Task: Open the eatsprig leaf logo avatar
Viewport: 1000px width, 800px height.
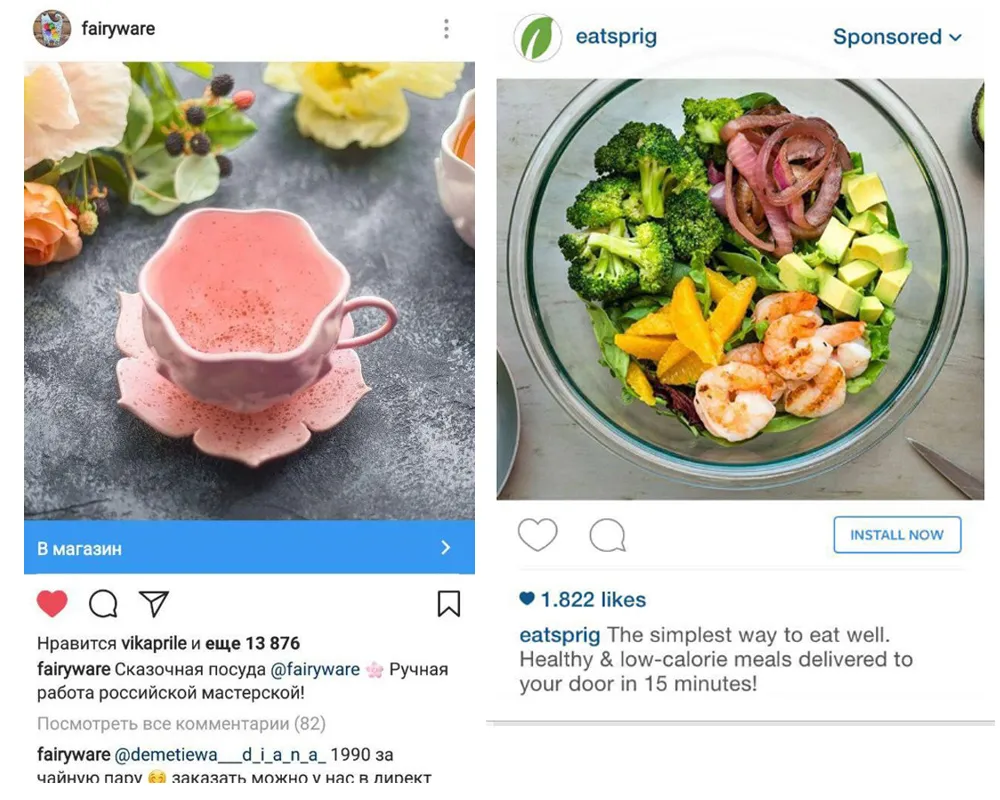Action: [x=537, y=38]
